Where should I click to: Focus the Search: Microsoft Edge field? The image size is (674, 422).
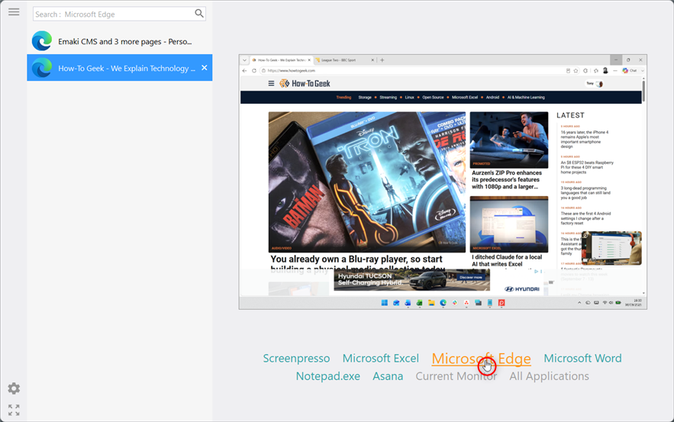(x=119, y=14)
